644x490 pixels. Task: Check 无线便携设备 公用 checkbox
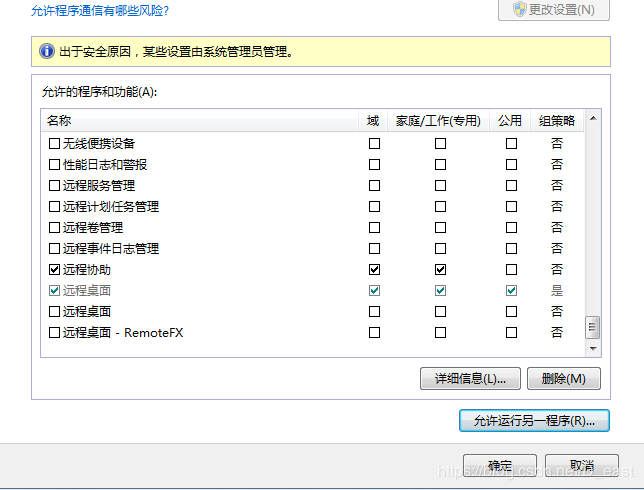coord(511,143)
